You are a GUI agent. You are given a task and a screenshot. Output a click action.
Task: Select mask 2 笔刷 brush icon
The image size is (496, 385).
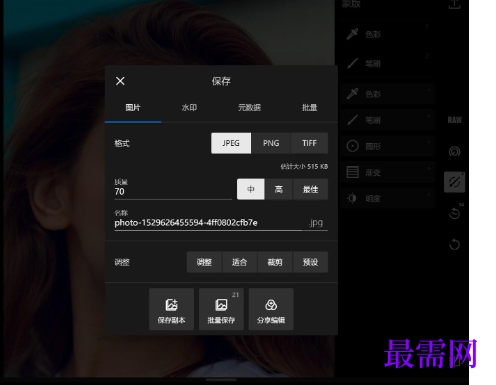(352, 63)
